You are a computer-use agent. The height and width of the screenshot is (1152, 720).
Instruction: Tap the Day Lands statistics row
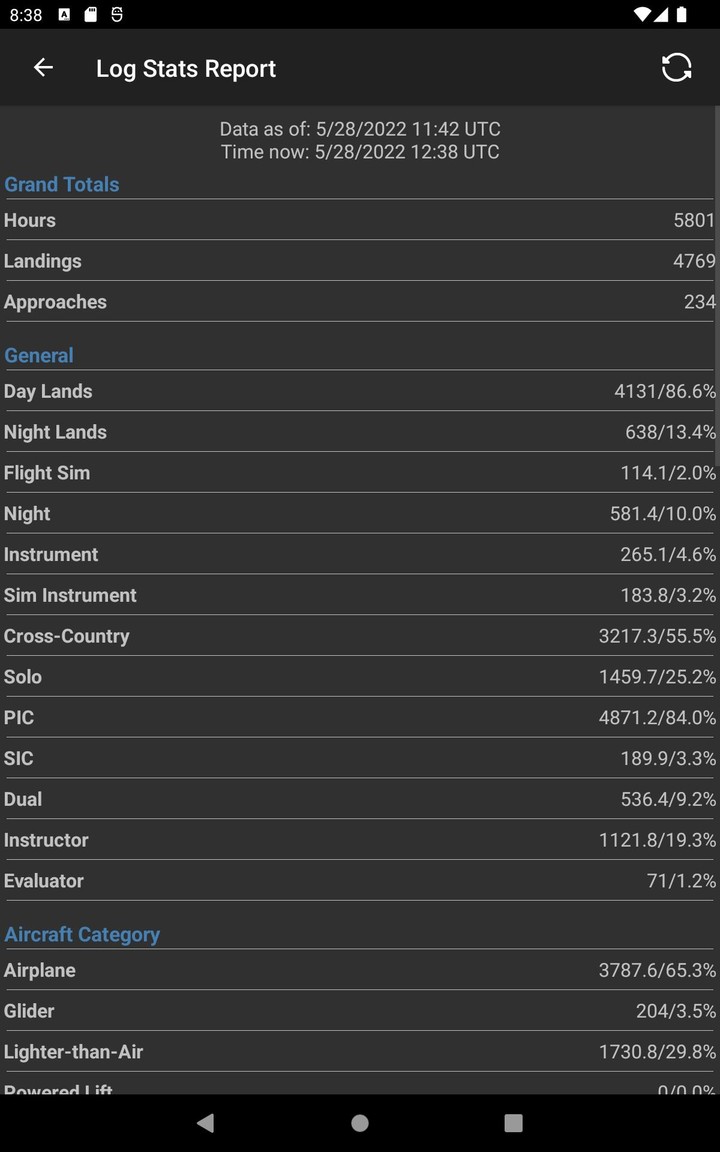pos(360,391)
